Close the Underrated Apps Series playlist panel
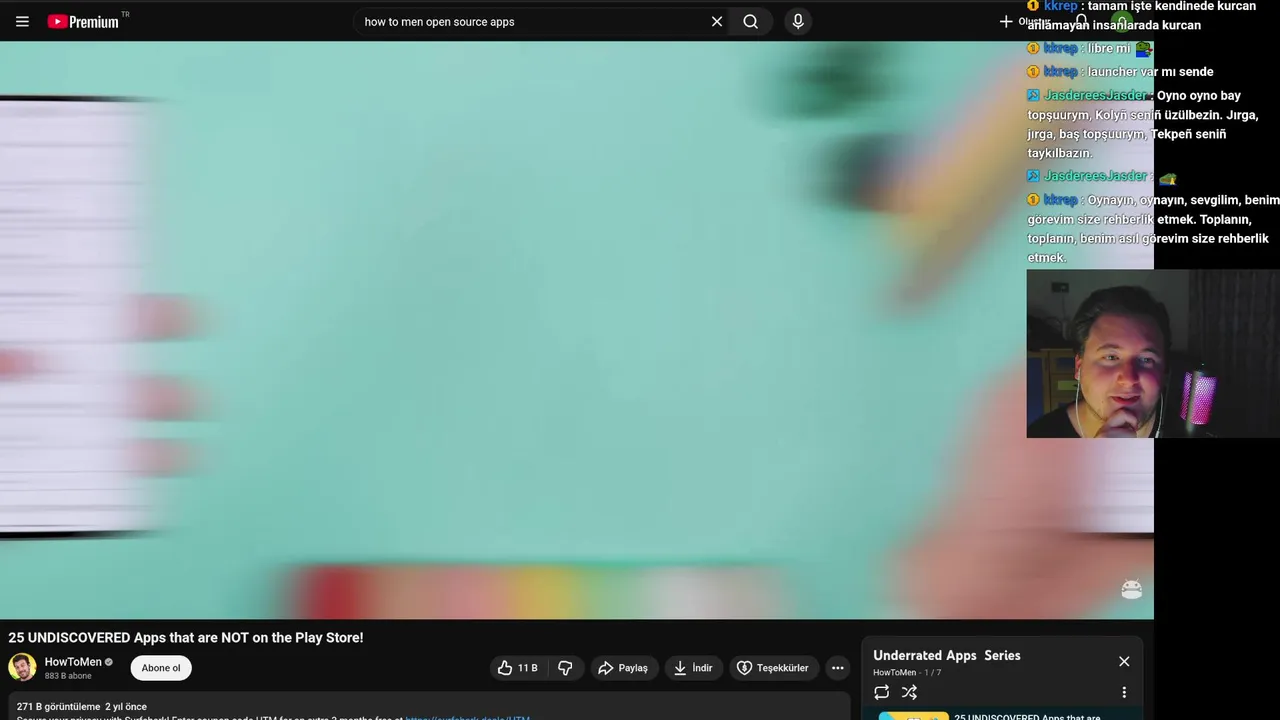 1124,661
